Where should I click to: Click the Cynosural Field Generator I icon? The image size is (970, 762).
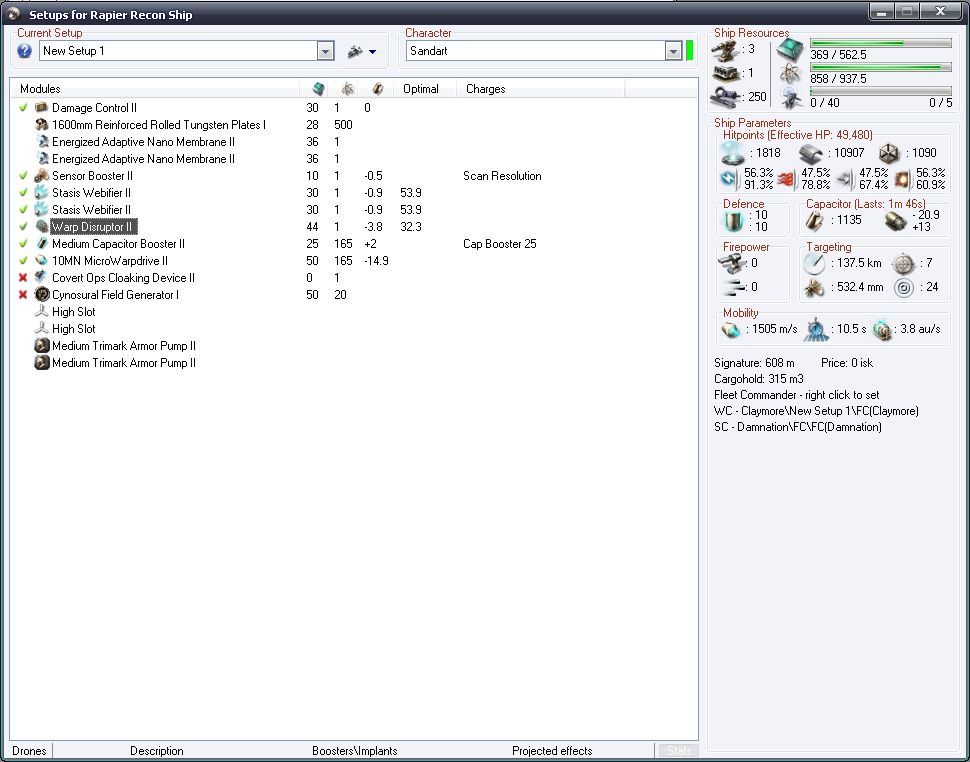coord(41,294)
